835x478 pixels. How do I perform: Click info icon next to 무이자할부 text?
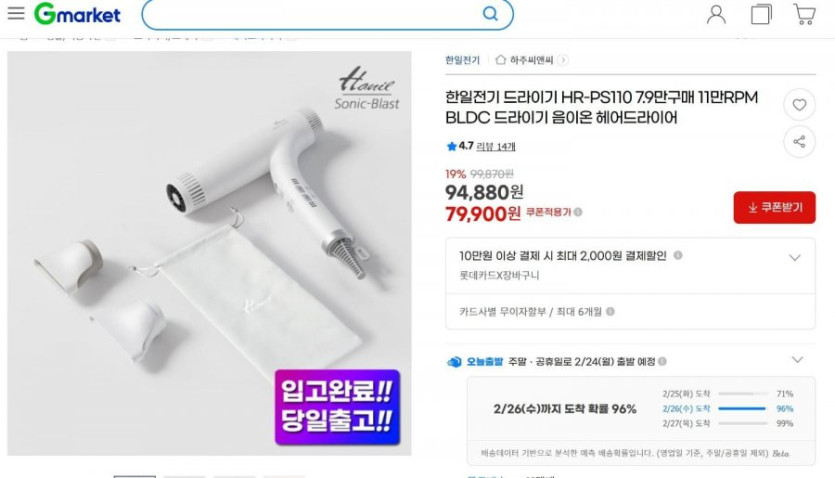[x=610, y=311]
